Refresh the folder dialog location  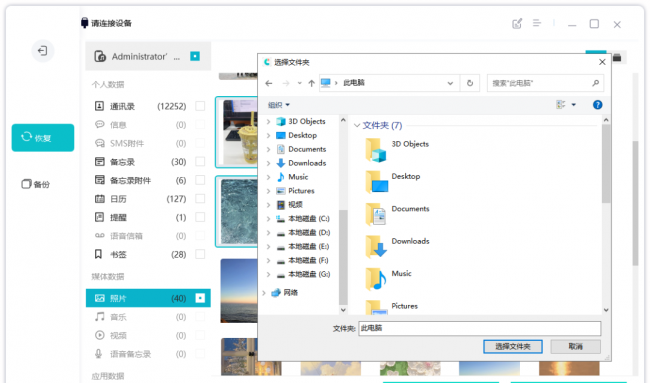point(470,83)
